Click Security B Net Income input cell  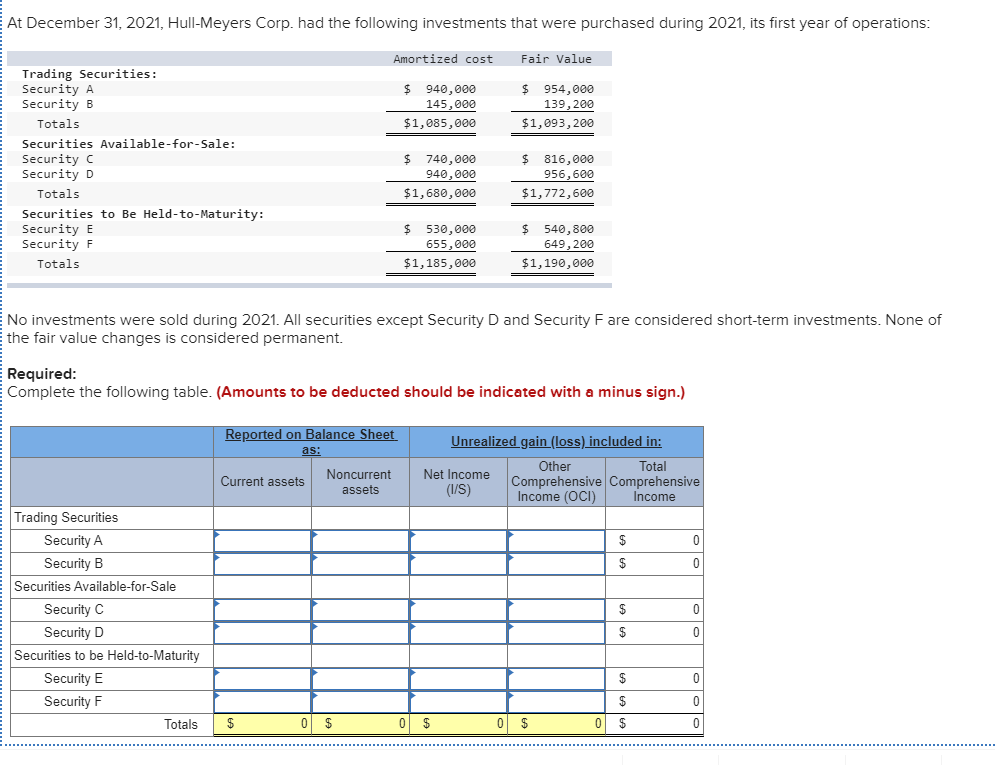[x=458, y=563]
